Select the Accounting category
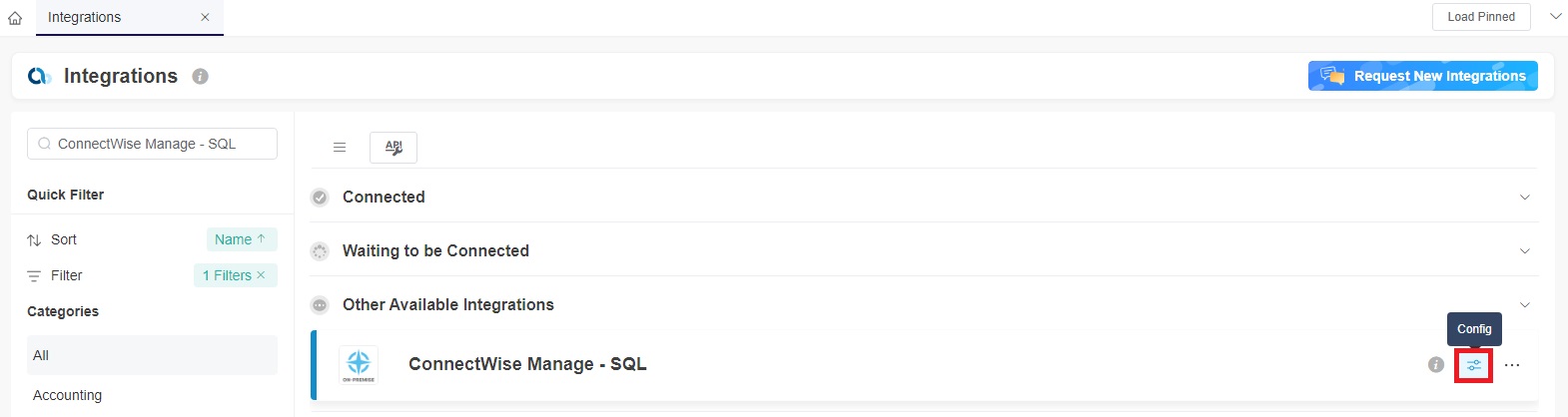1568x417 pixels. pyautogui.click(x=68, y=395)
